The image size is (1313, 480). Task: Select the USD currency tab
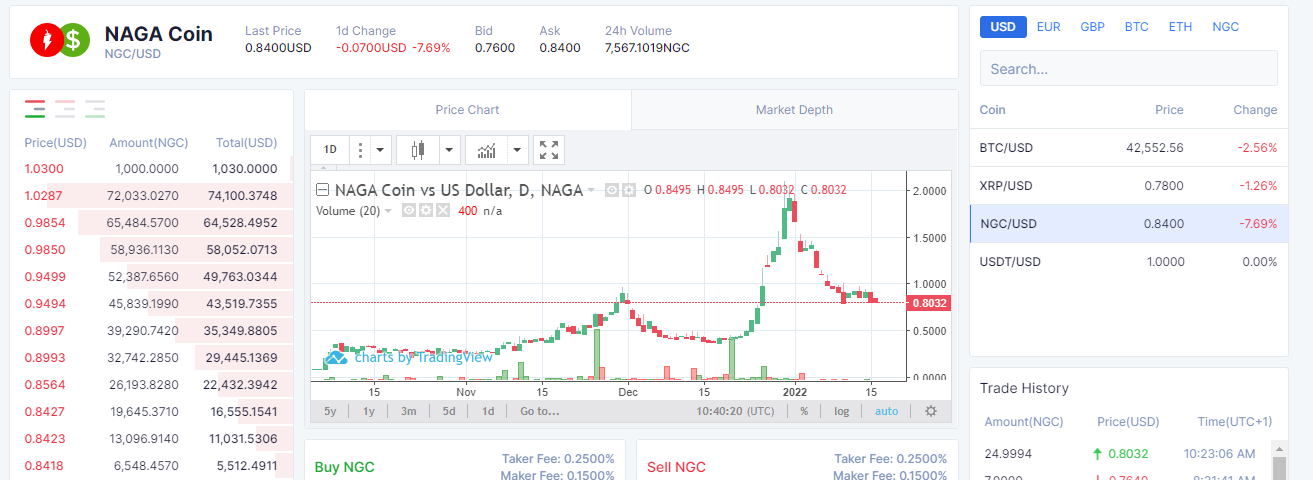coord(1003,27)
